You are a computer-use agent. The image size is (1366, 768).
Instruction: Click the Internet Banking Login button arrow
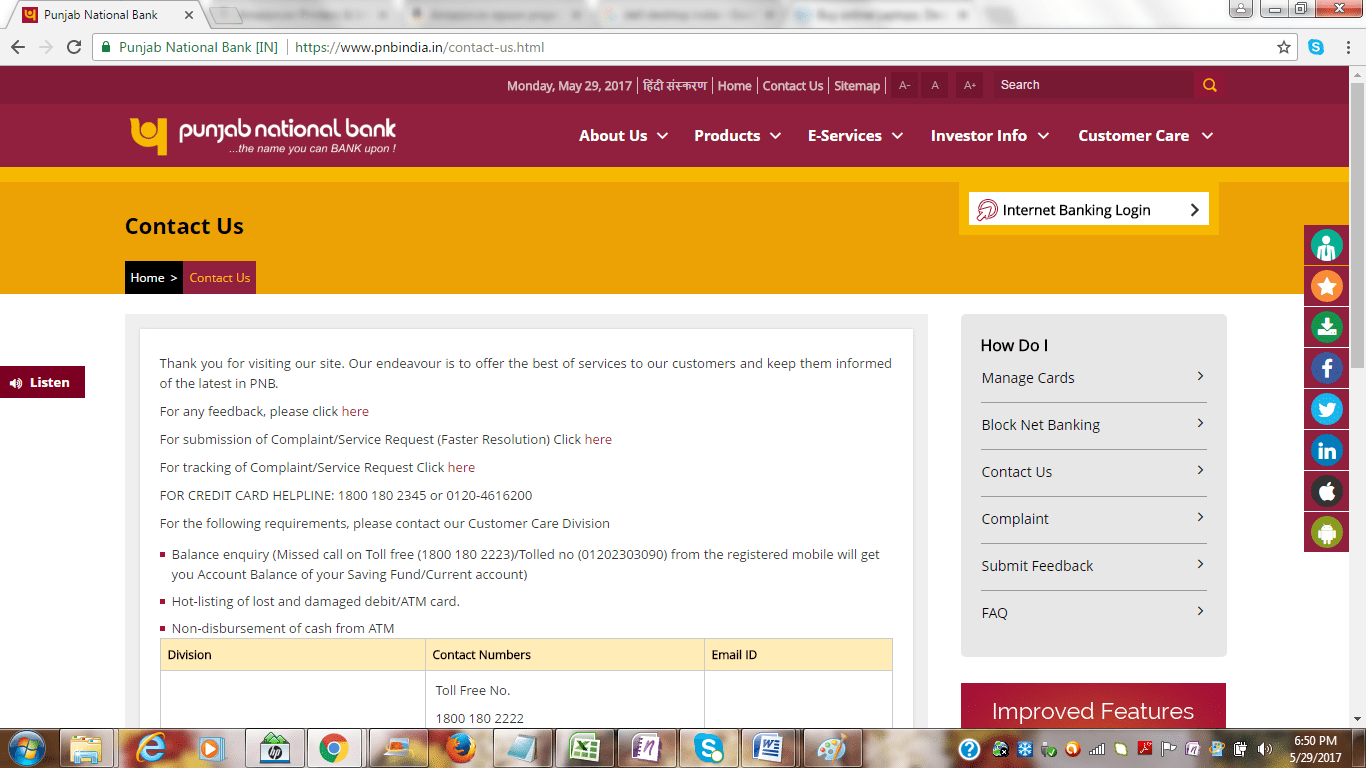point(1194,210)
